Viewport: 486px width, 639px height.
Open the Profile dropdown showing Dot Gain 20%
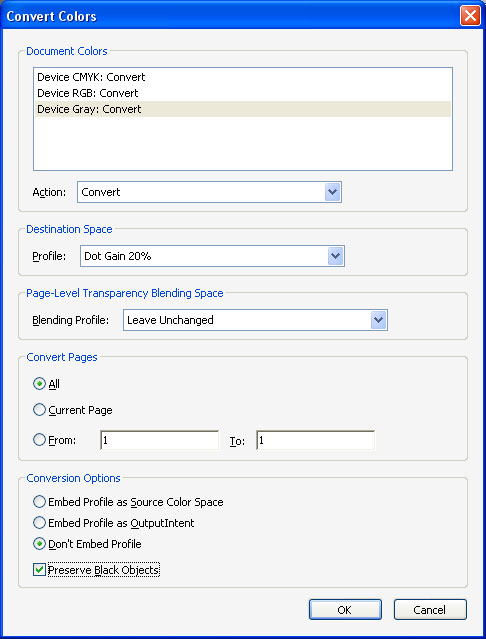pos(212,256)
